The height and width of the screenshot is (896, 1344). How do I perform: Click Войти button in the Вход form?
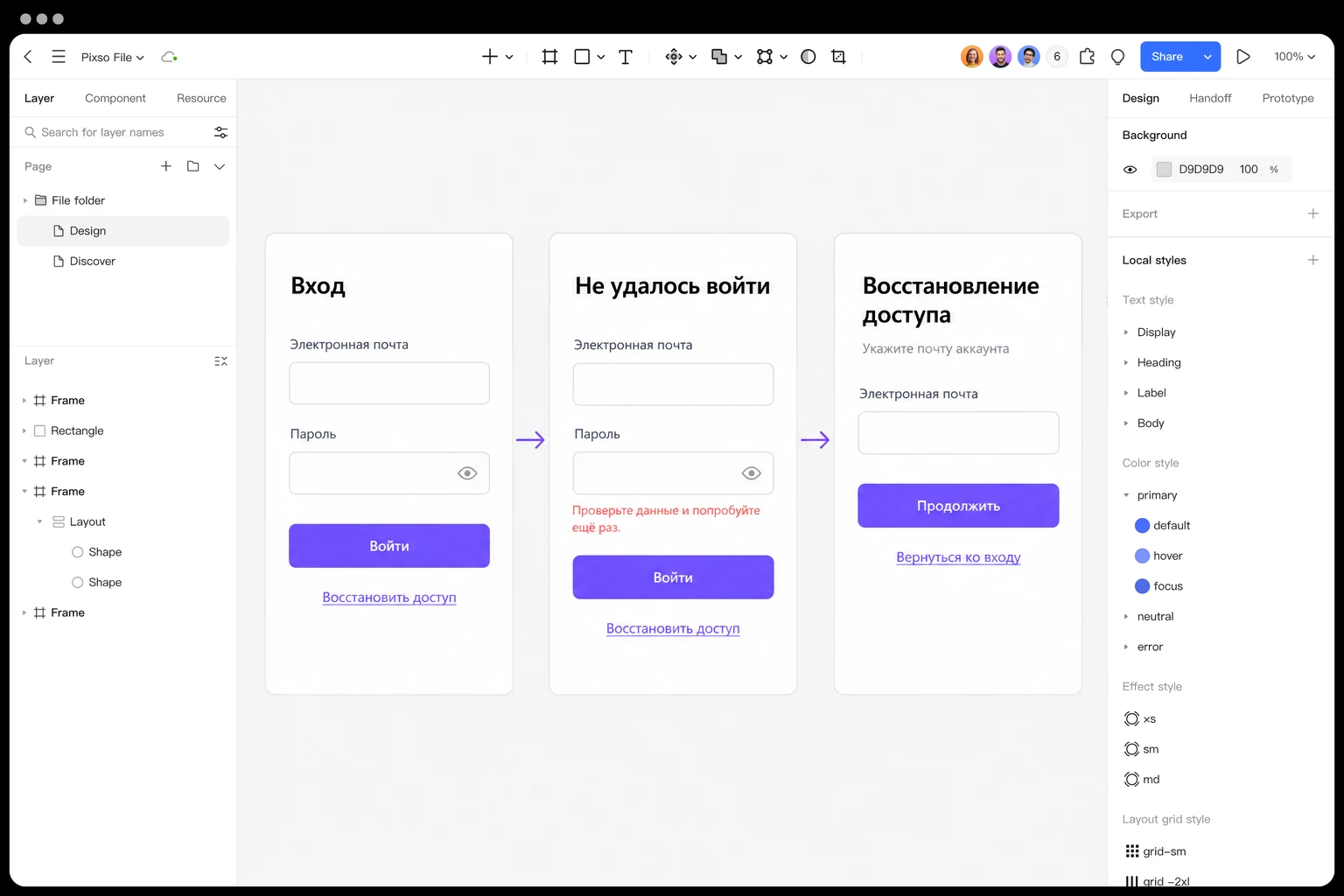(x=389, y=546)
